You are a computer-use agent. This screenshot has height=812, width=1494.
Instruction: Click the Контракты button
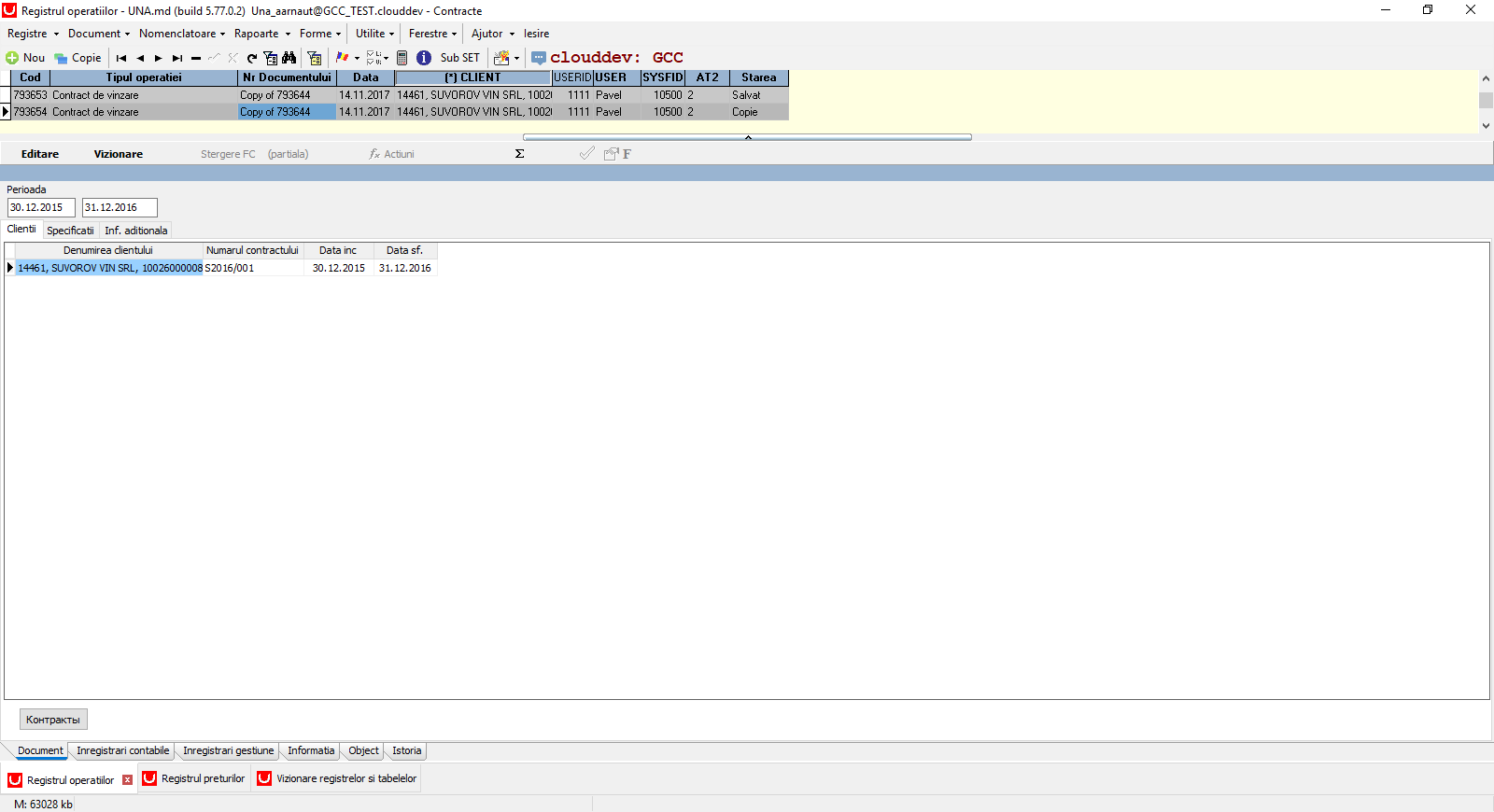coord(53,720)
